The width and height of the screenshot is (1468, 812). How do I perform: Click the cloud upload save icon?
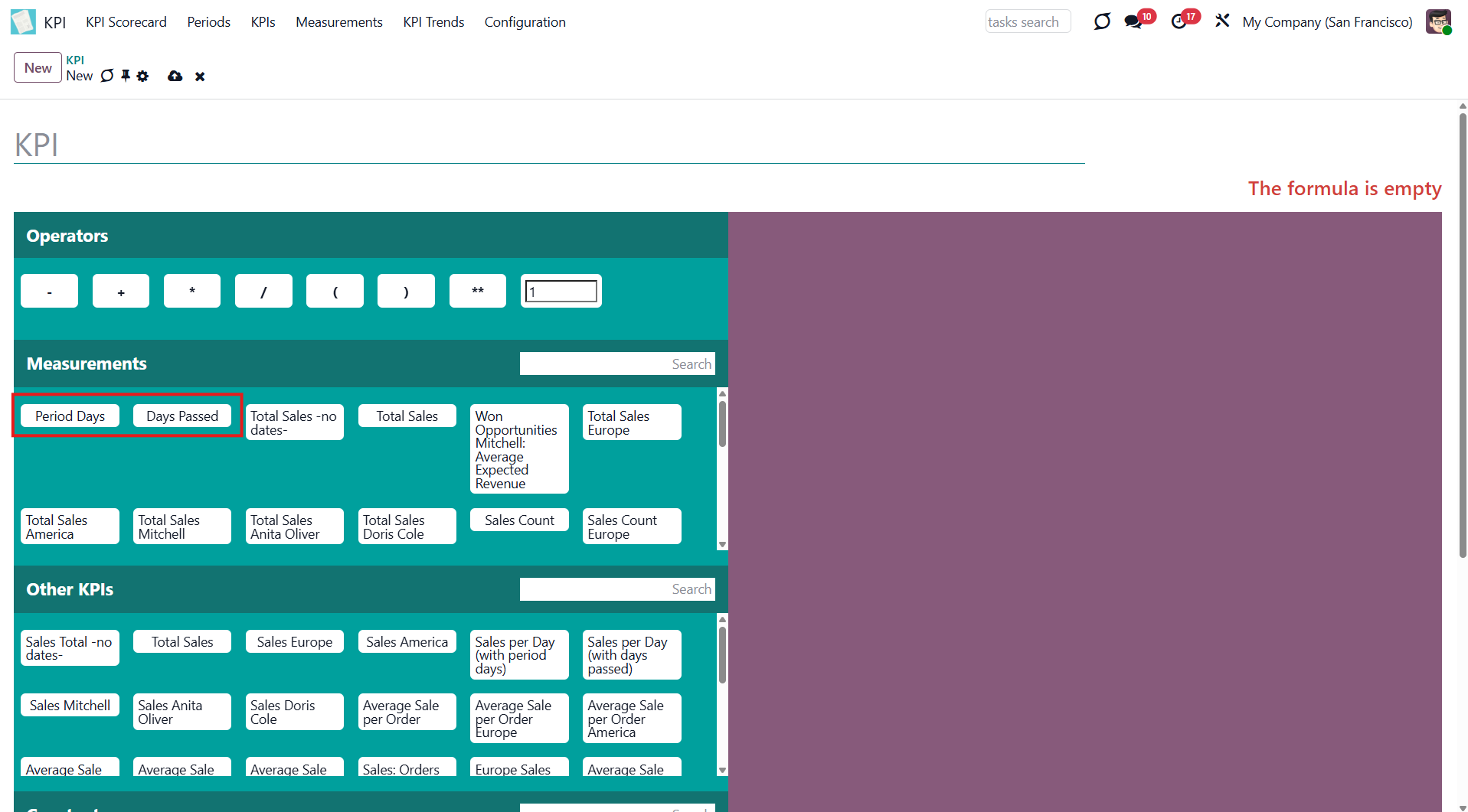(175, 76)
